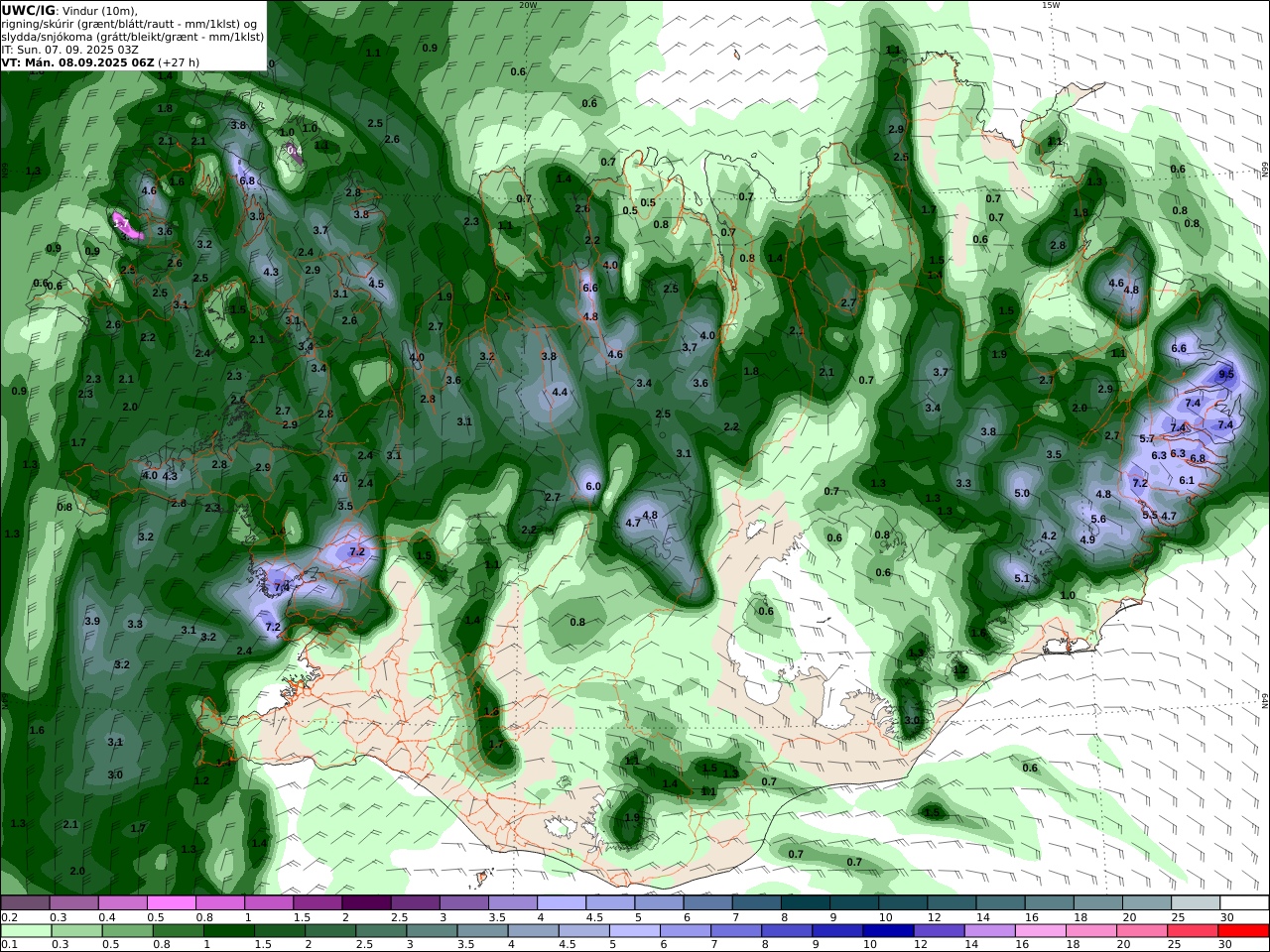Image resolution: width=1270 pixels, height=952 pixels.
Task: Select the light pink 16 swatch in bottom legend
Action: [1041, 931]
